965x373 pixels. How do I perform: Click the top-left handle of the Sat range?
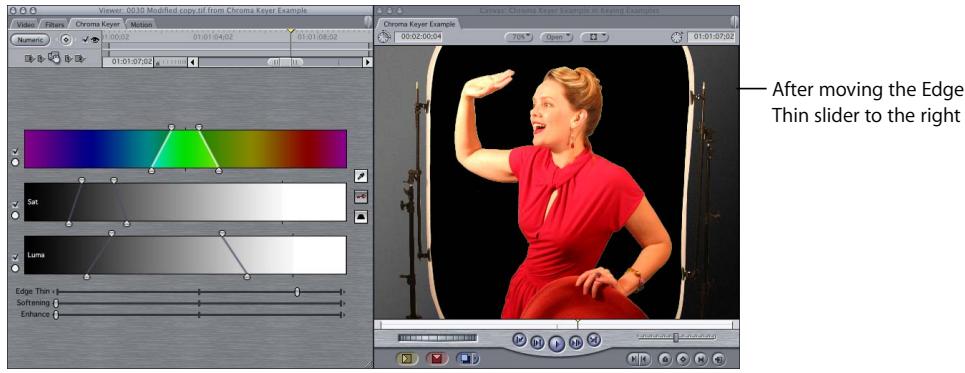[x=82, y=180]
